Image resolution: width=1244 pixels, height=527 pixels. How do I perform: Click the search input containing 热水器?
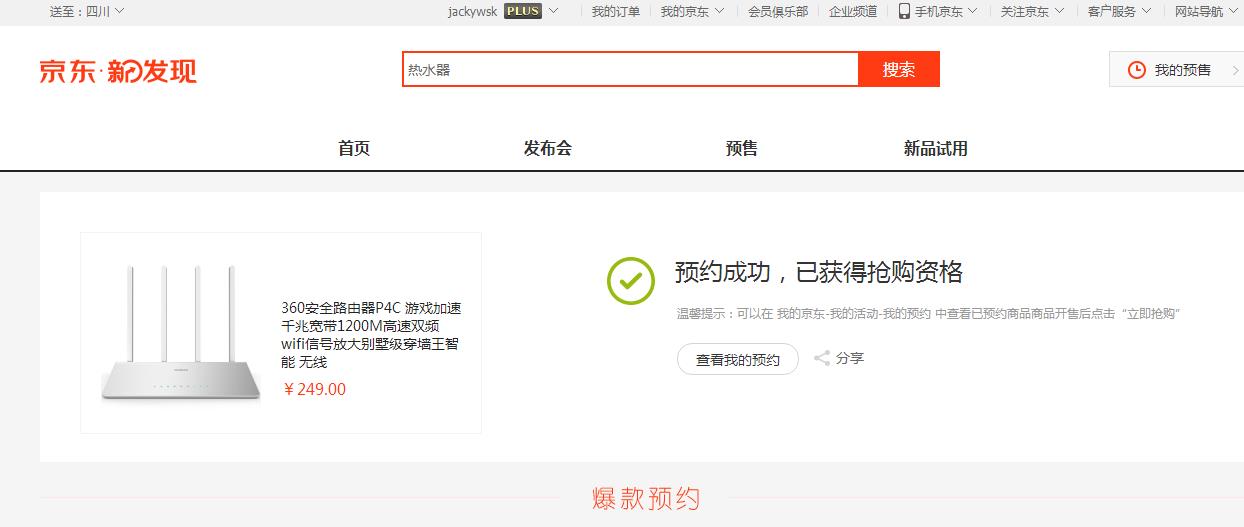tap(631, 69)
